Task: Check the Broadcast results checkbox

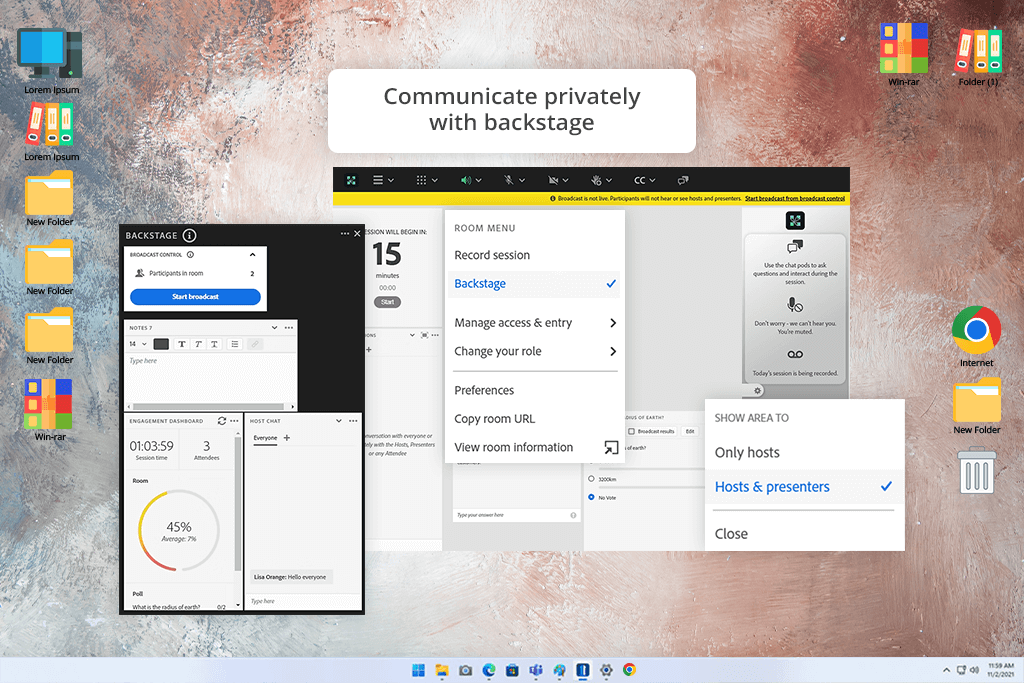Action: tap(631, 431)
